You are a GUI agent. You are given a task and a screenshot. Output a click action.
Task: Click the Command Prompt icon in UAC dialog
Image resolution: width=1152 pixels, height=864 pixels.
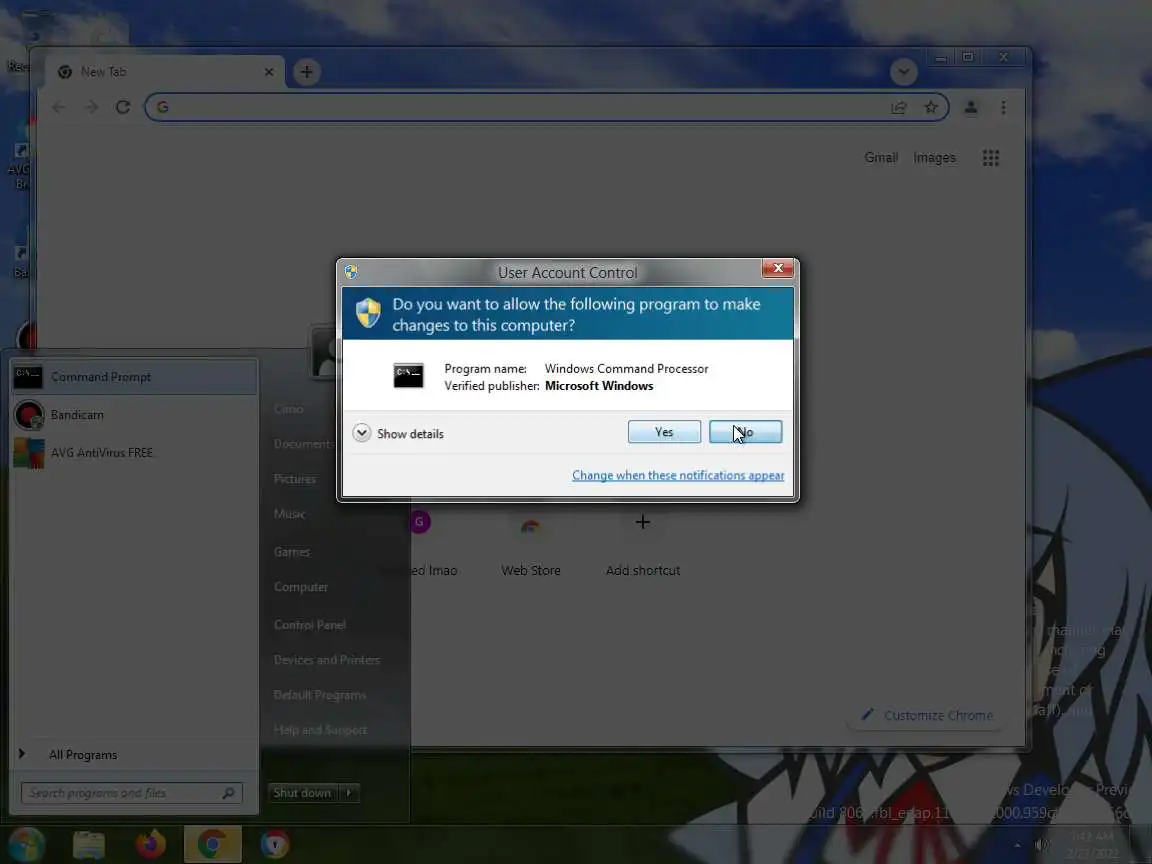point(408,375)
